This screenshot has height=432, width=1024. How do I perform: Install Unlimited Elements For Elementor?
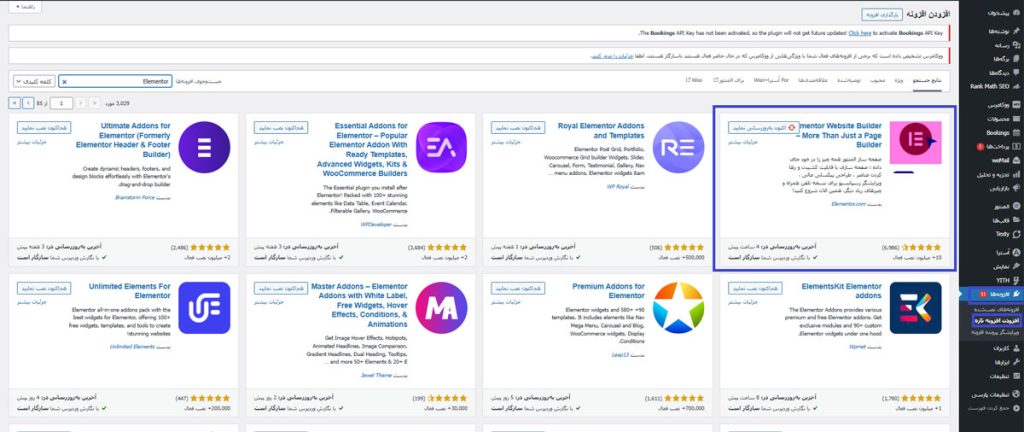44,288
